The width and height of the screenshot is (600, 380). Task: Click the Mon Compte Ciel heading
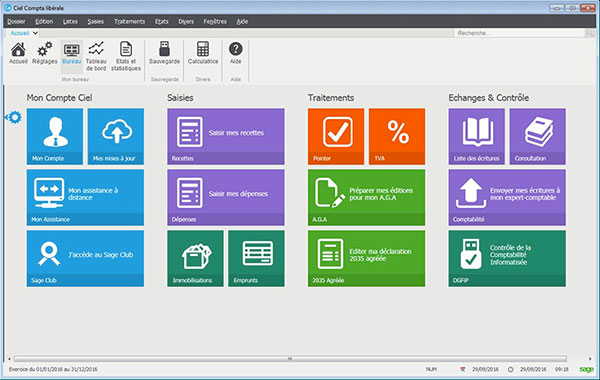tap(59, 98)
